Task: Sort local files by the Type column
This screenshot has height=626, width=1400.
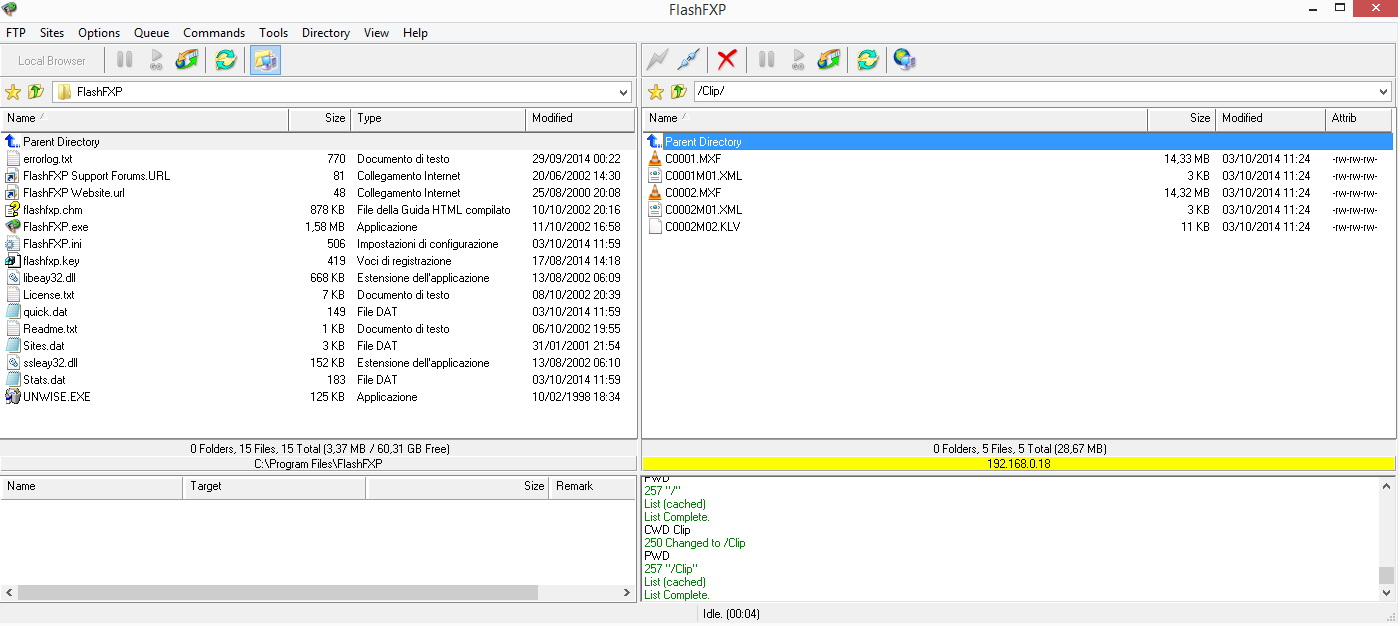Action: (438, 119)
